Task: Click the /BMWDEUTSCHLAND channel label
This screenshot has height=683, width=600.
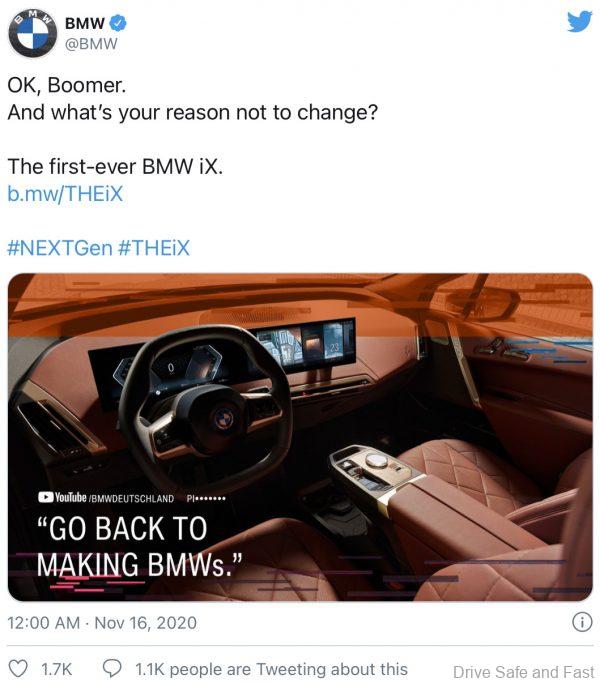Action: (131, 498)
